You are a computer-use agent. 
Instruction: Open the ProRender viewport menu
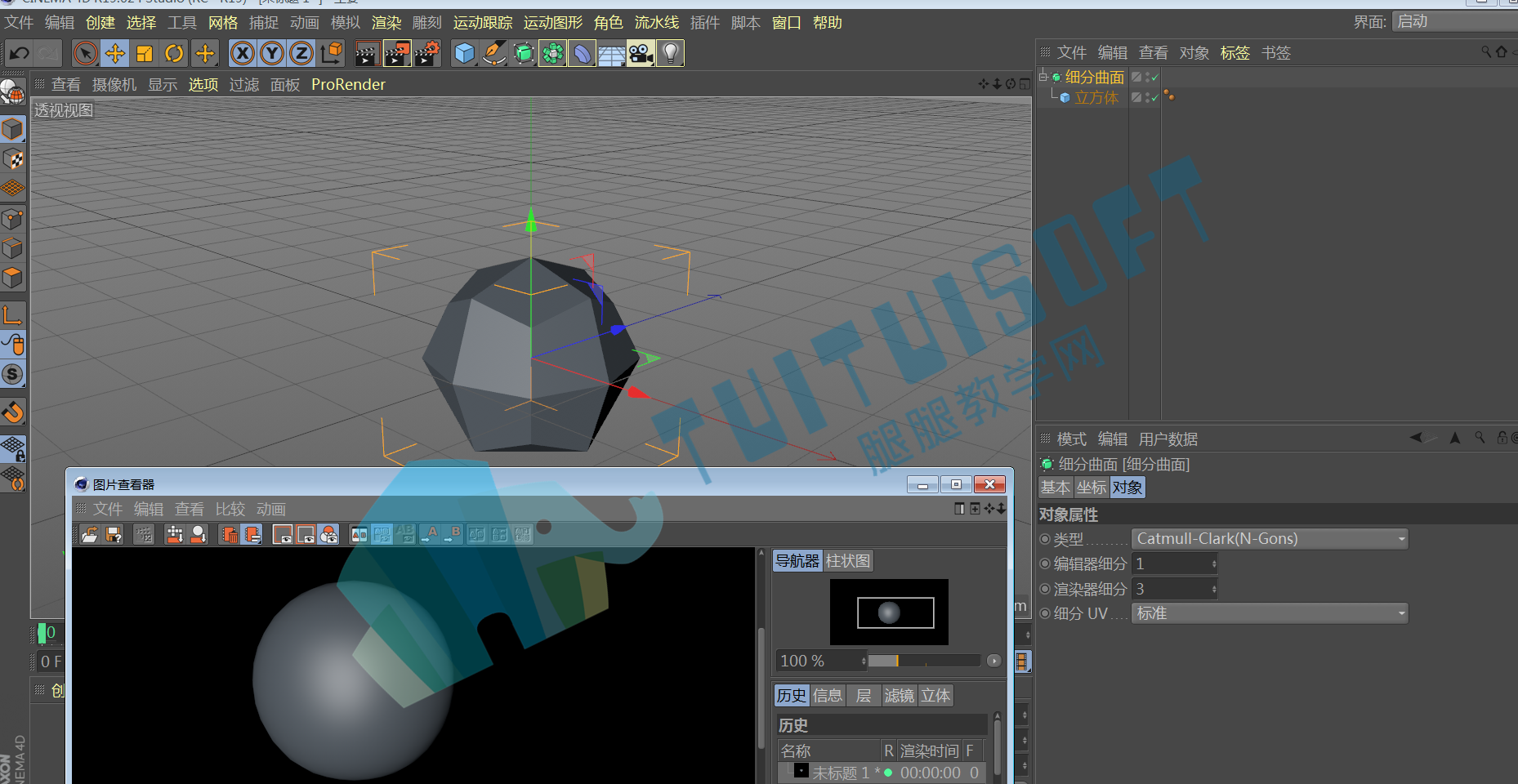point(348,85)
